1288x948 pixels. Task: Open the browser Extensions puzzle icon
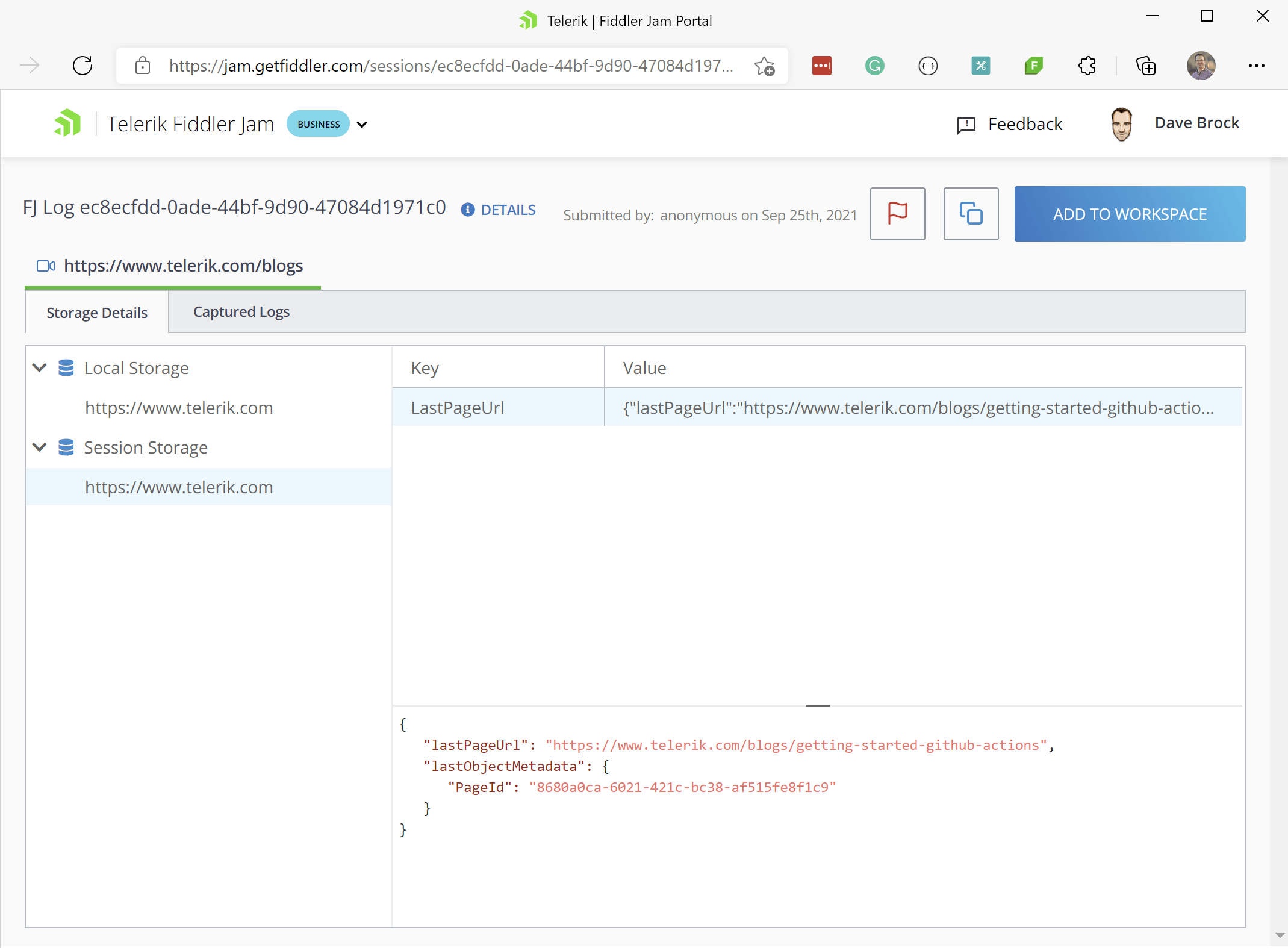1087,66
